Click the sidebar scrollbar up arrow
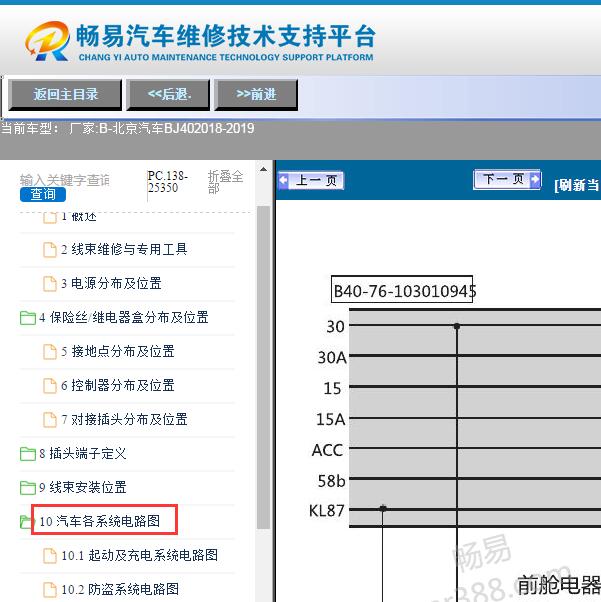The width and height of the screenshot is (601, 602). (263, 169)
